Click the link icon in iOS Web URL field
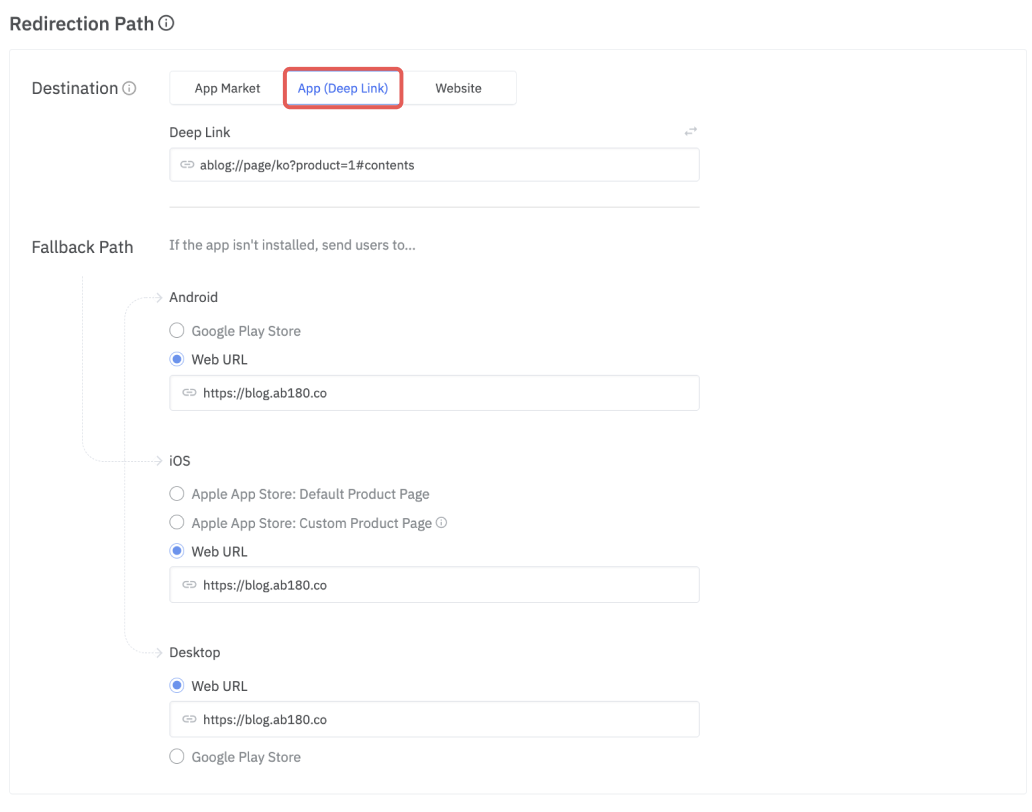This screenshot has width=1032, height=812. (189, 585)
